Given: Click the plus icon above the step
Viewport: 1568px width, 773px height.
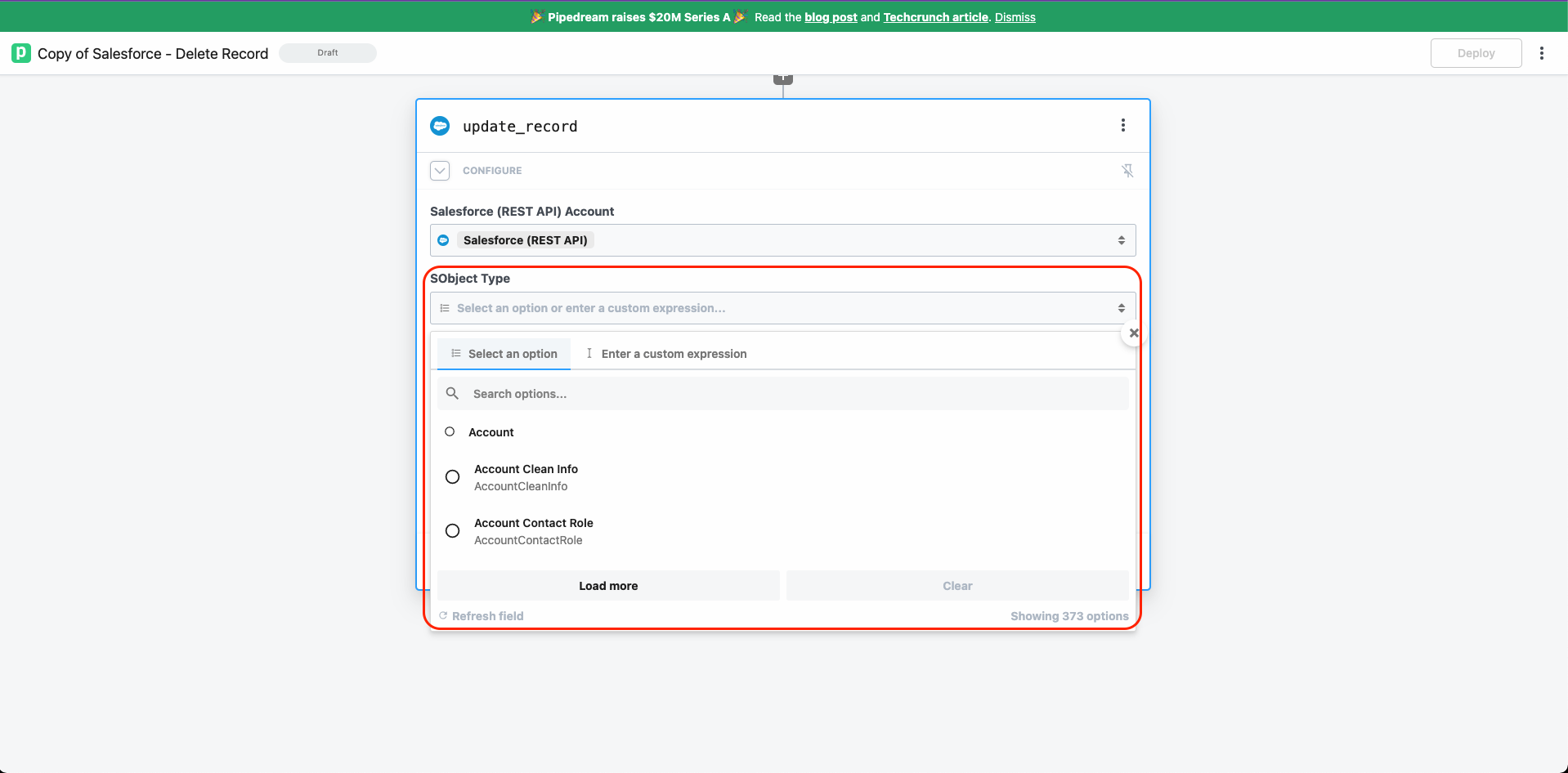Looking at the screenshot, I should (782, 78).
